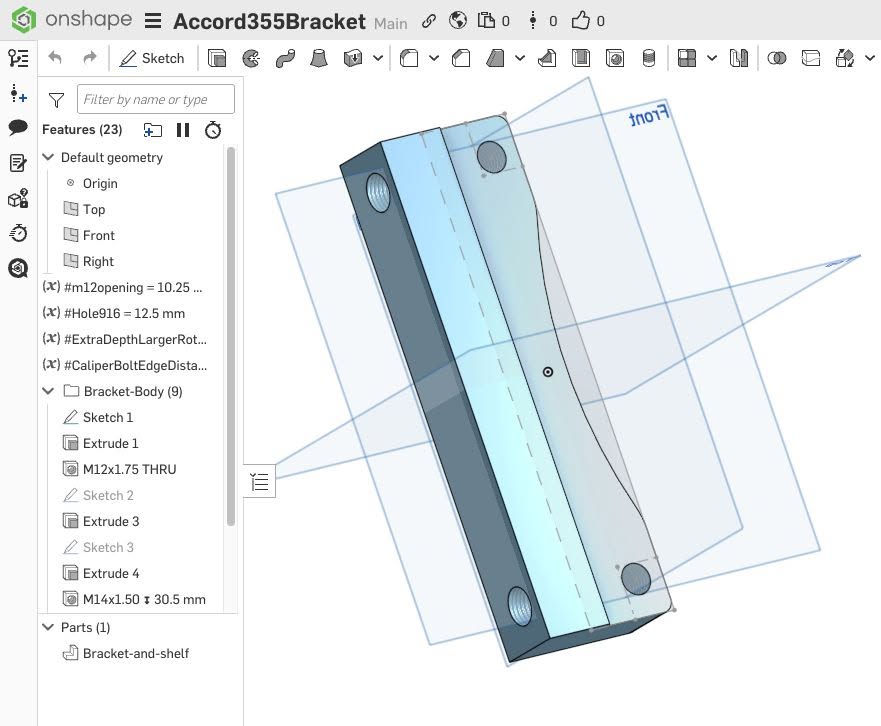Select the Thicken tool
The width and height of the screenshot is (881, 726).
(353, 58)
